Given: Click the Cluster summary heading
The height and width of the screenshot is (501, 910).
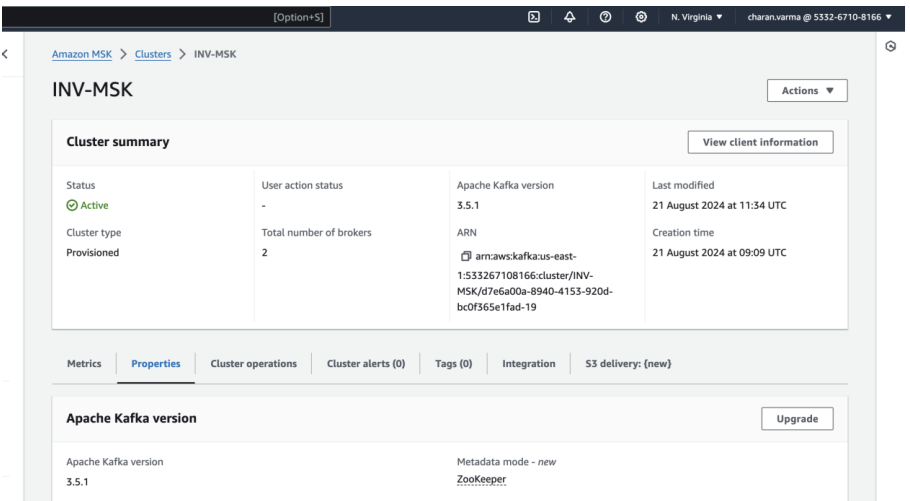Looking at the screenshot, I should [x=118, y=142].
